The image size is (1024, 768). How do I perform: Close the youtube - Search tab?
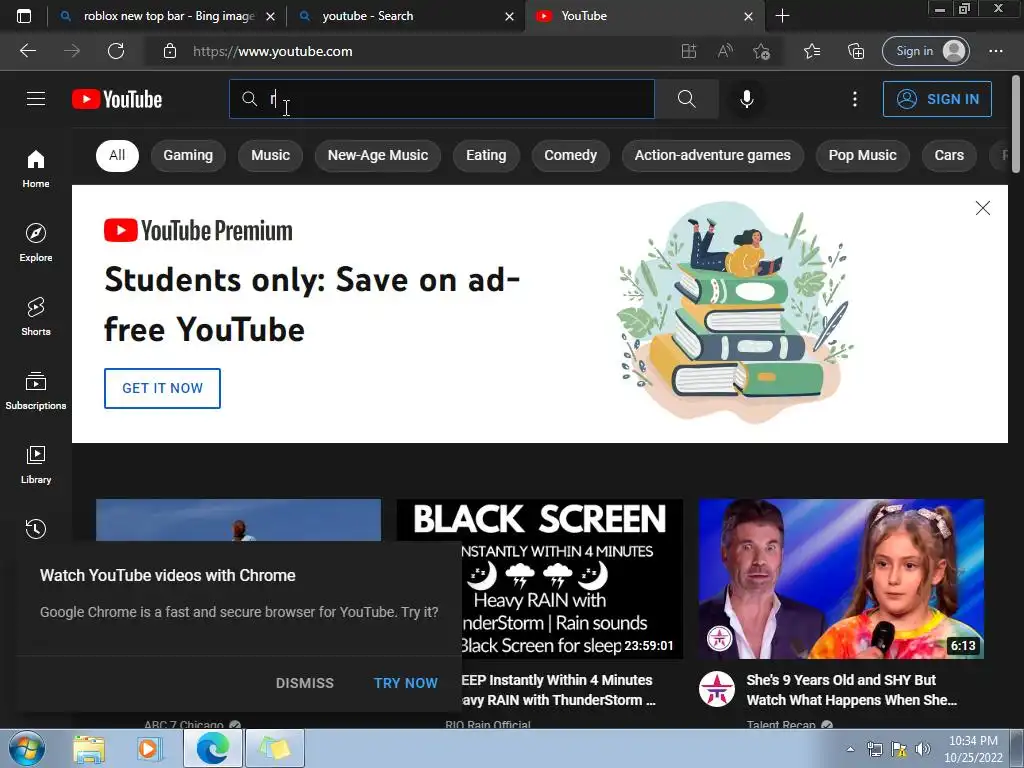tap(509, 16)
